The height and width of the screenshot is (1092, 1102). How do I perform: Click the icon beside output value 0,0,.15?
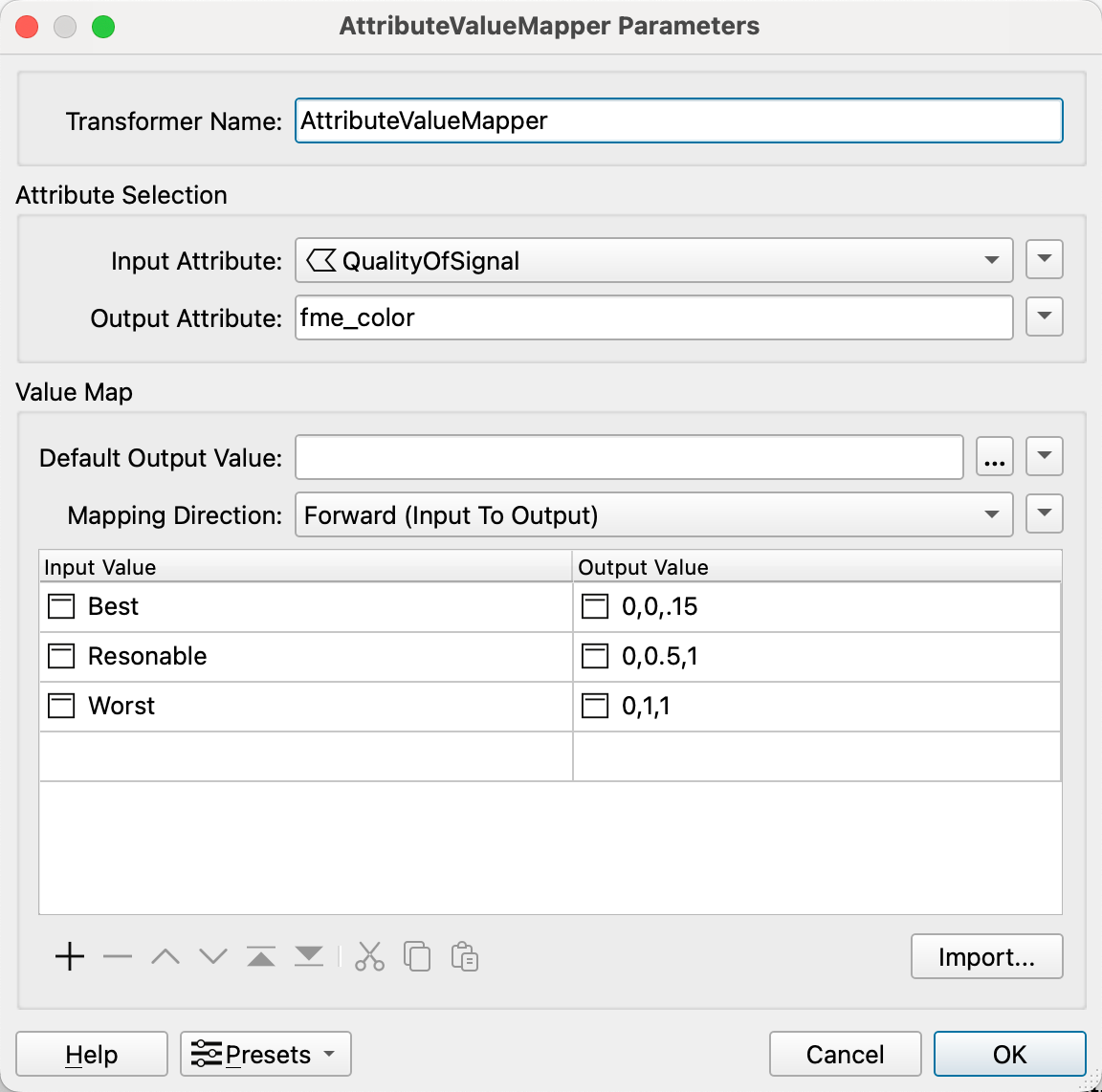[595, 606]
